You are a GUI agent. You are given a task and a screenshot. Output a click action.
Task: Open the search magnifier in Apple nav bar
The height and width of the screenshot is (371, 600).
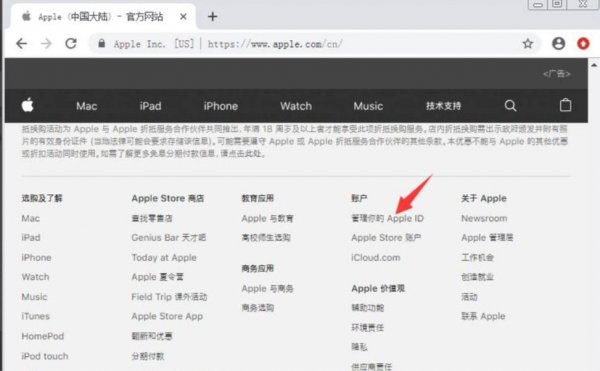pyautogui.click(x=510, y=106)
